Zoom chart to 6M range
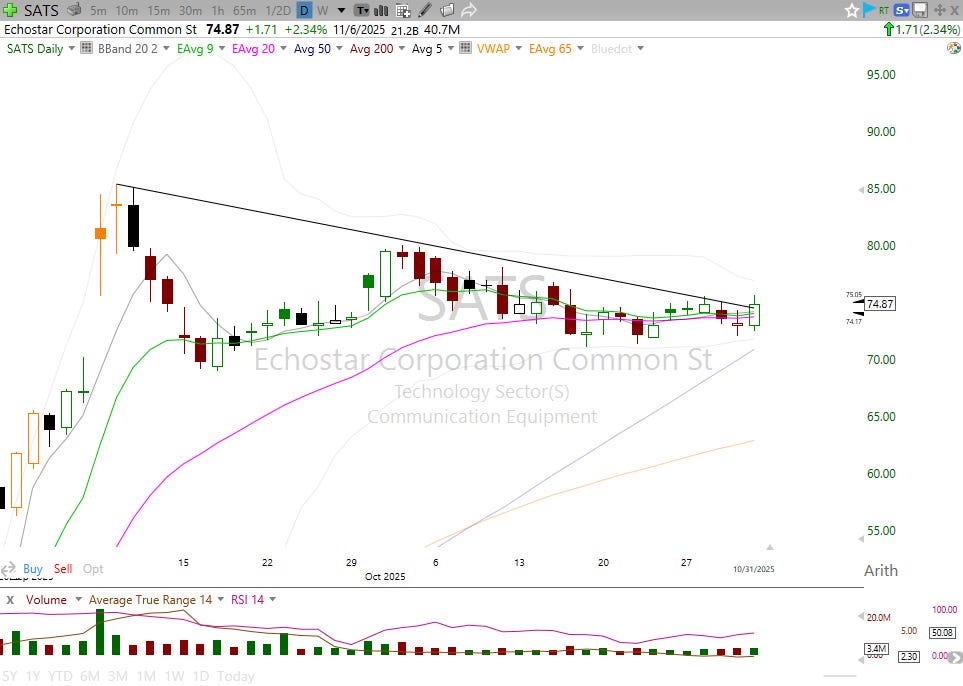Screen dimensions: 963x686 (x=90, y=676)
